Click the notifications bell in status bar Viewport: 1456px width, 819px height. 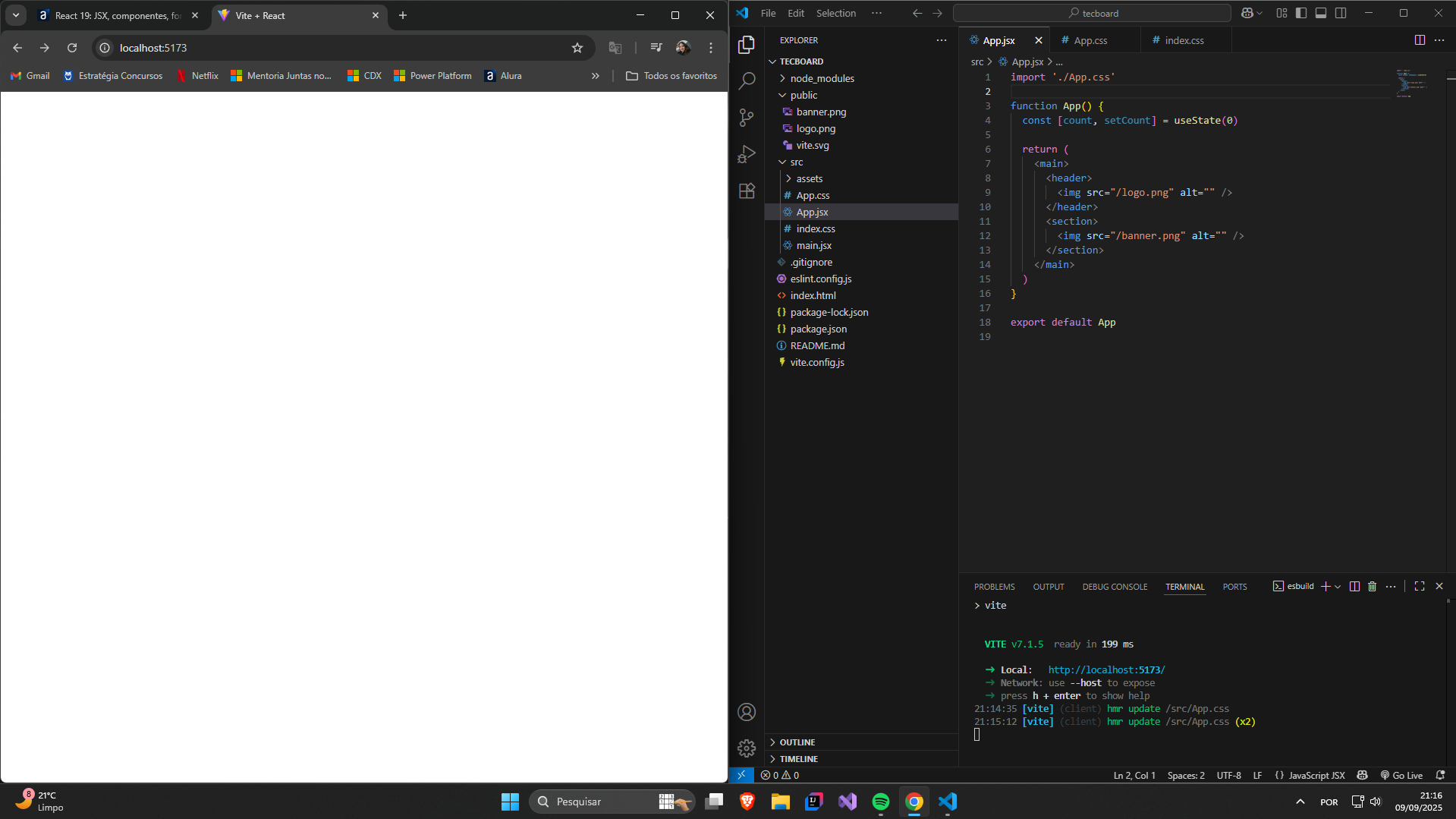pos(1440,775)
